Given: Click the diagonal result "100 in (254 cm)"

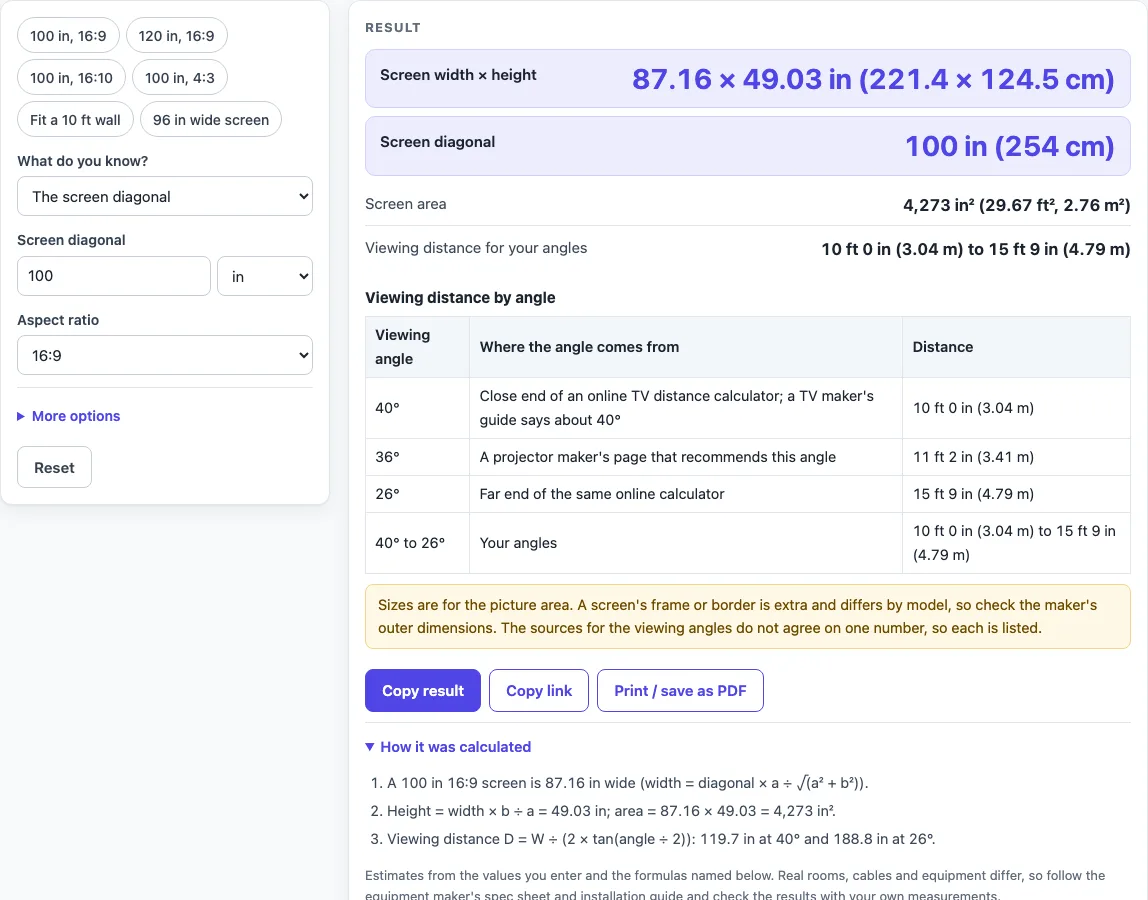Looking at the screenshot, I should (1010, 146).
